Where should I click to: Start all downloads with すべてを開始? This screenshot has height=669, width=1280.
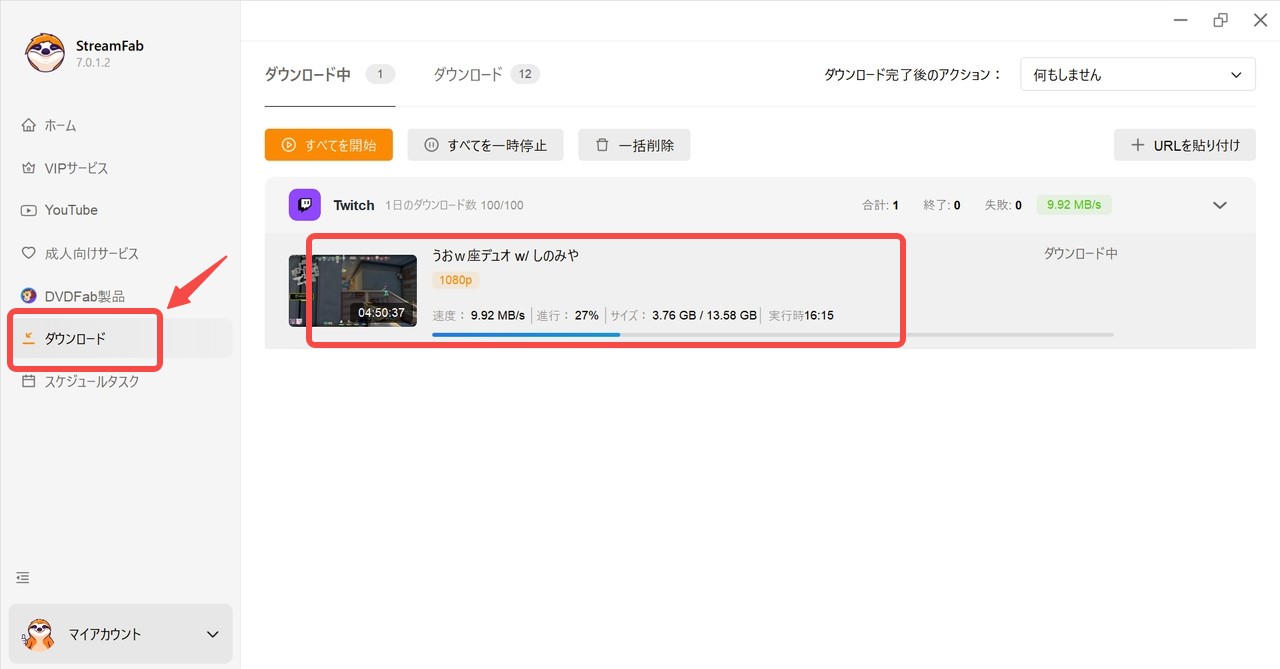pyautogui.click(x=328, y=144)
